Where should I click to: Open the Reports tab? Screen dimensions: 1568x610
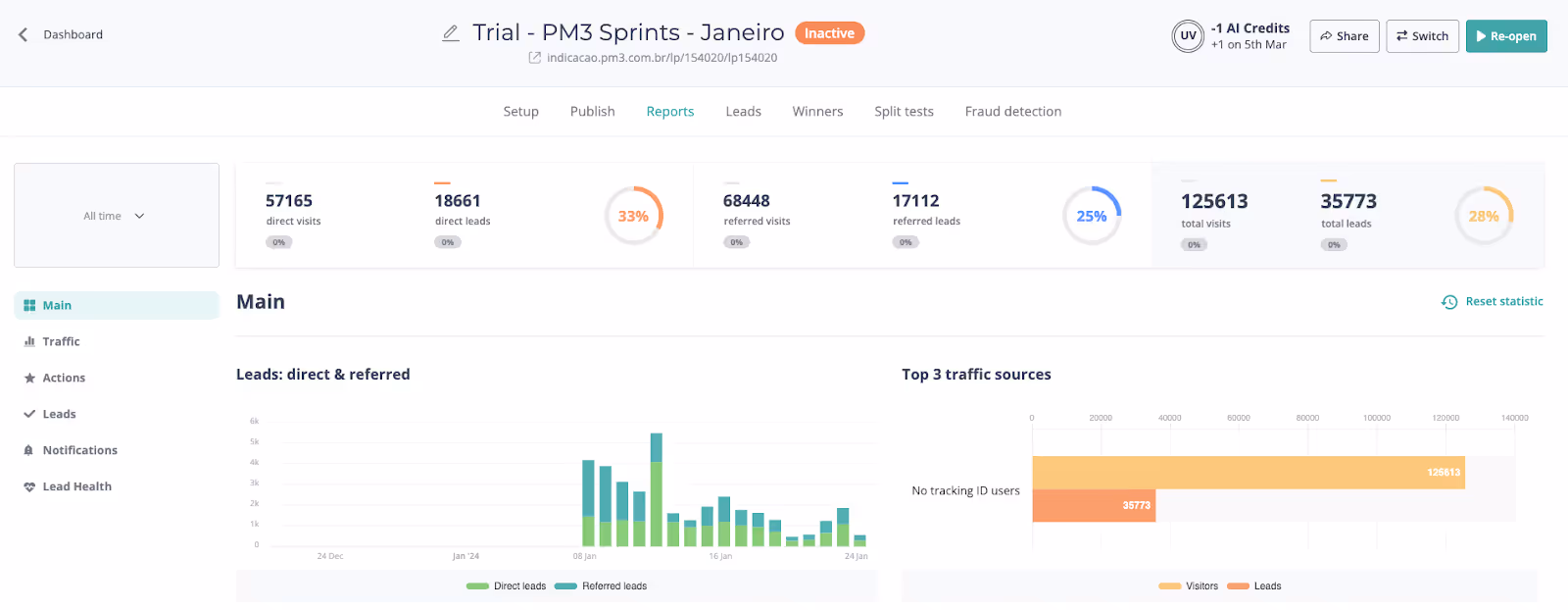(x=670, y=112)
